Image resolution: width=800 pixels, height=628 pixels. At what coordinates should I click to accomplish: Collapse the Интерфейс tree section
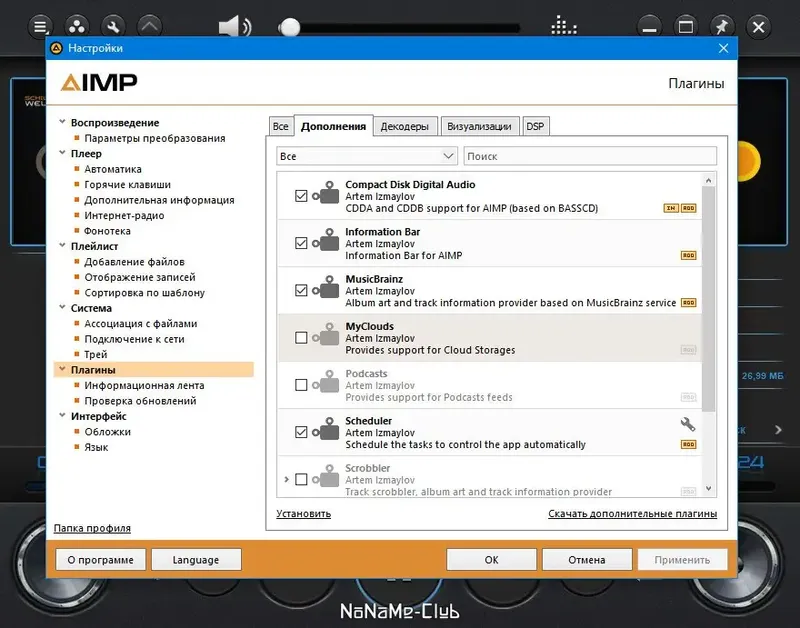tap(62, 415)
